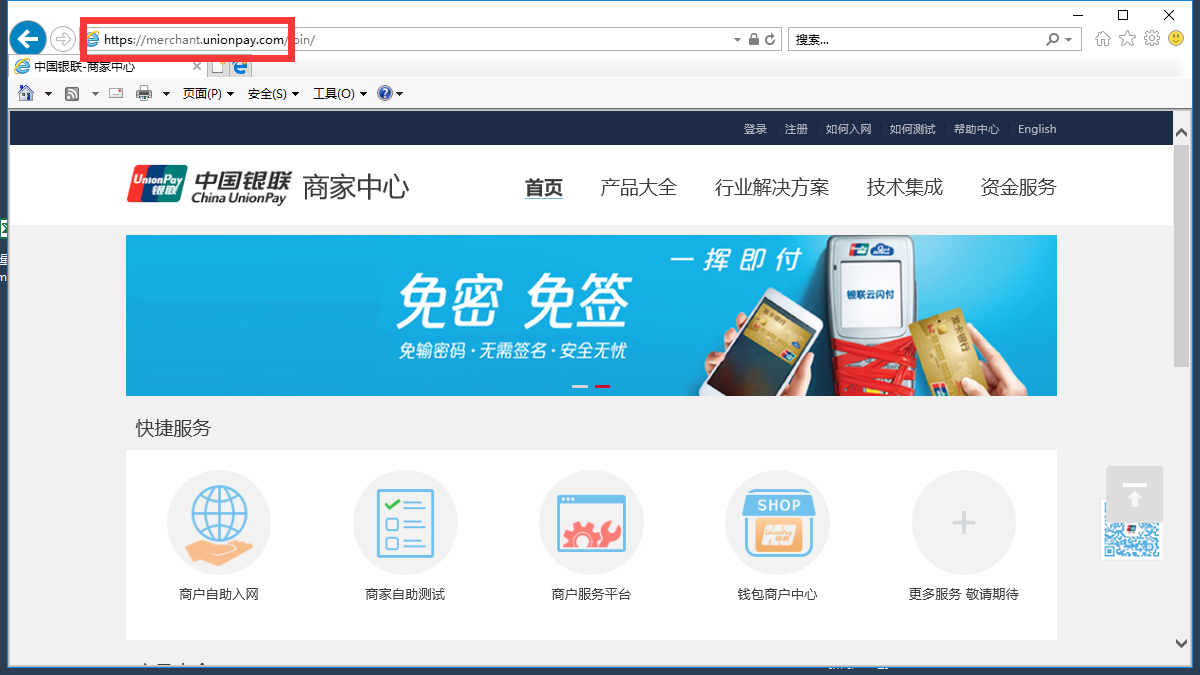Click the command bar Home icon
The width and height of the screenshot is (1200, 675).
pyautogui.click(x=26, y=93)
